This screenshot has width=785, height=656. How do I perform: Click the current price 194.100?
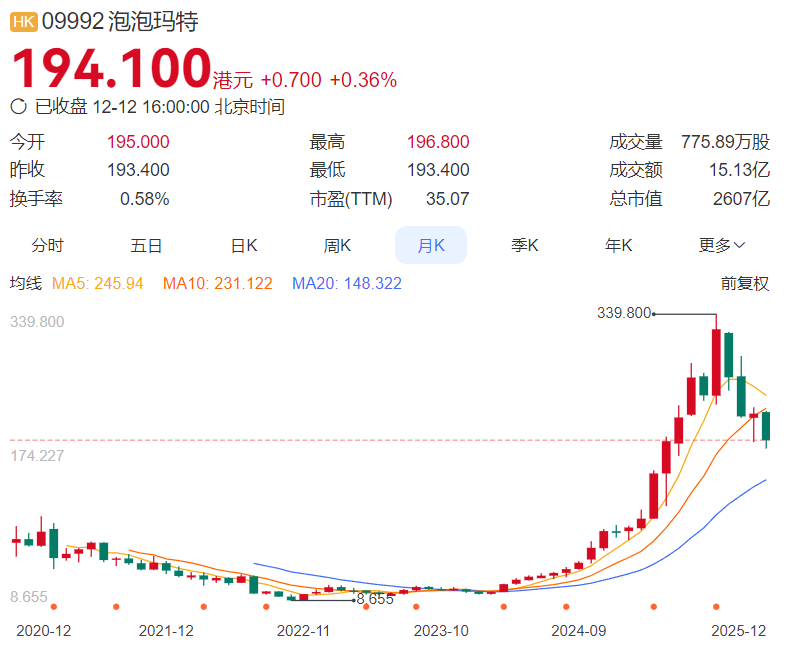(111, 68)
